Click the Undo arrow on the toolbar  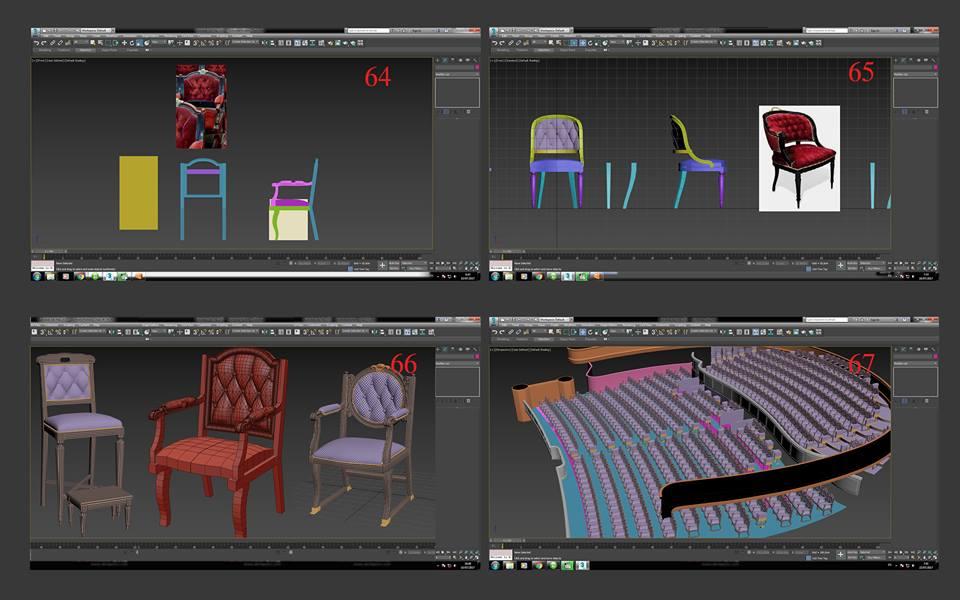point(37,44)
